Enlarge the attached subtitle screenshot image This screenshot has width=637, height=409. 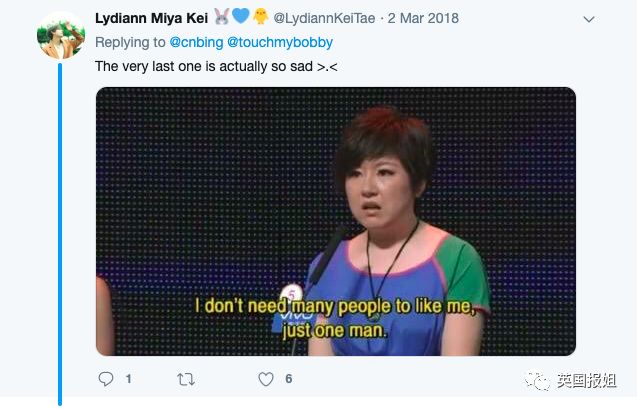tap(335, 221)
